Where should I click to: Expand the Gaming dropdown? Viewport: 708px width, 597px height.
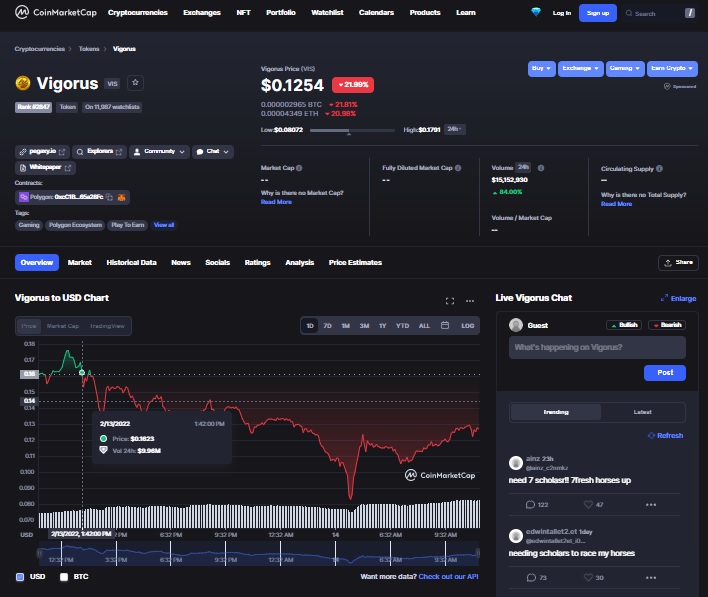tap(625, 69)
